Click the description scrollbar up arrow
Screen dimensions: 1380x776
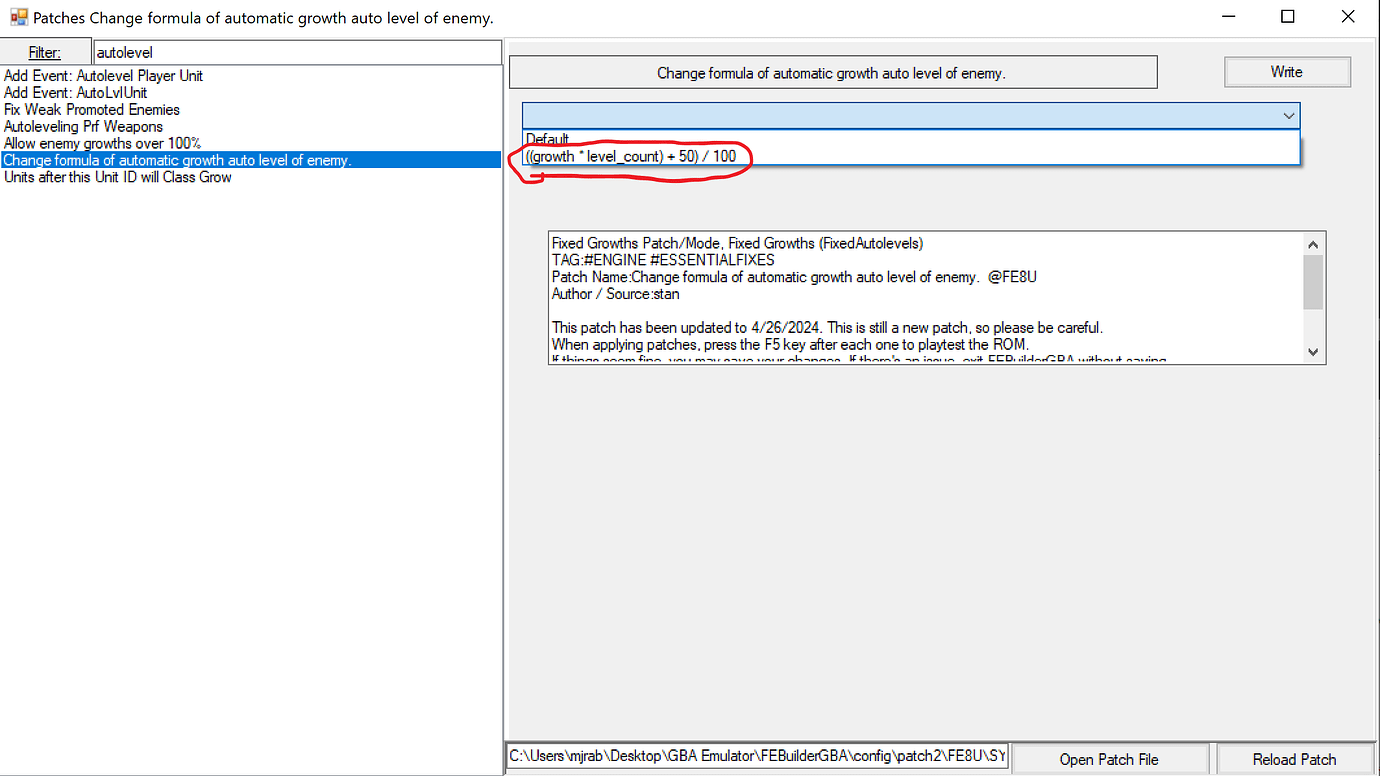point(1314,244)
